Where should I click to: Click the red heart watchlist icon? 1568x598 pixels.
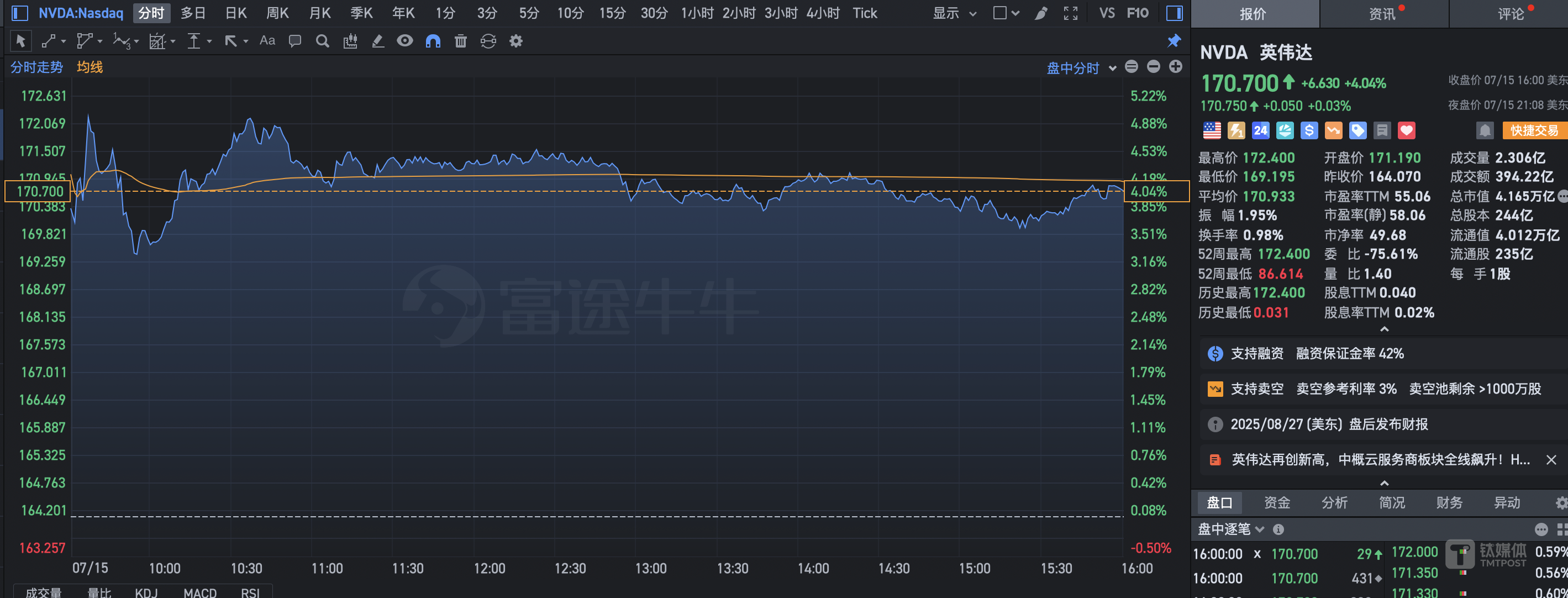pyautogui.click(x=1406, y=130)
